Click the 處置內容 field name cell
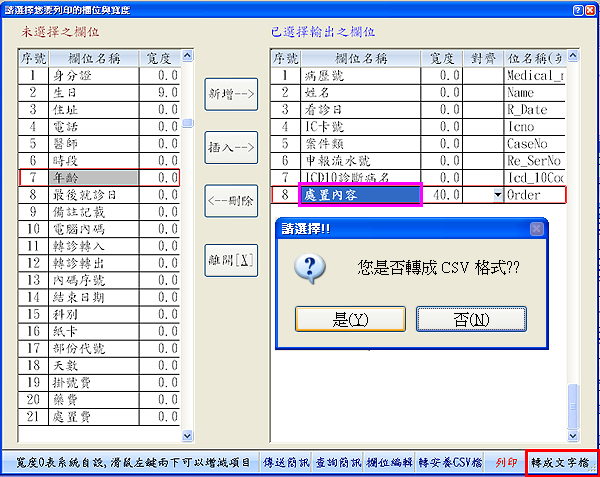Screen dimensions: 600x477 pos(360,195)
